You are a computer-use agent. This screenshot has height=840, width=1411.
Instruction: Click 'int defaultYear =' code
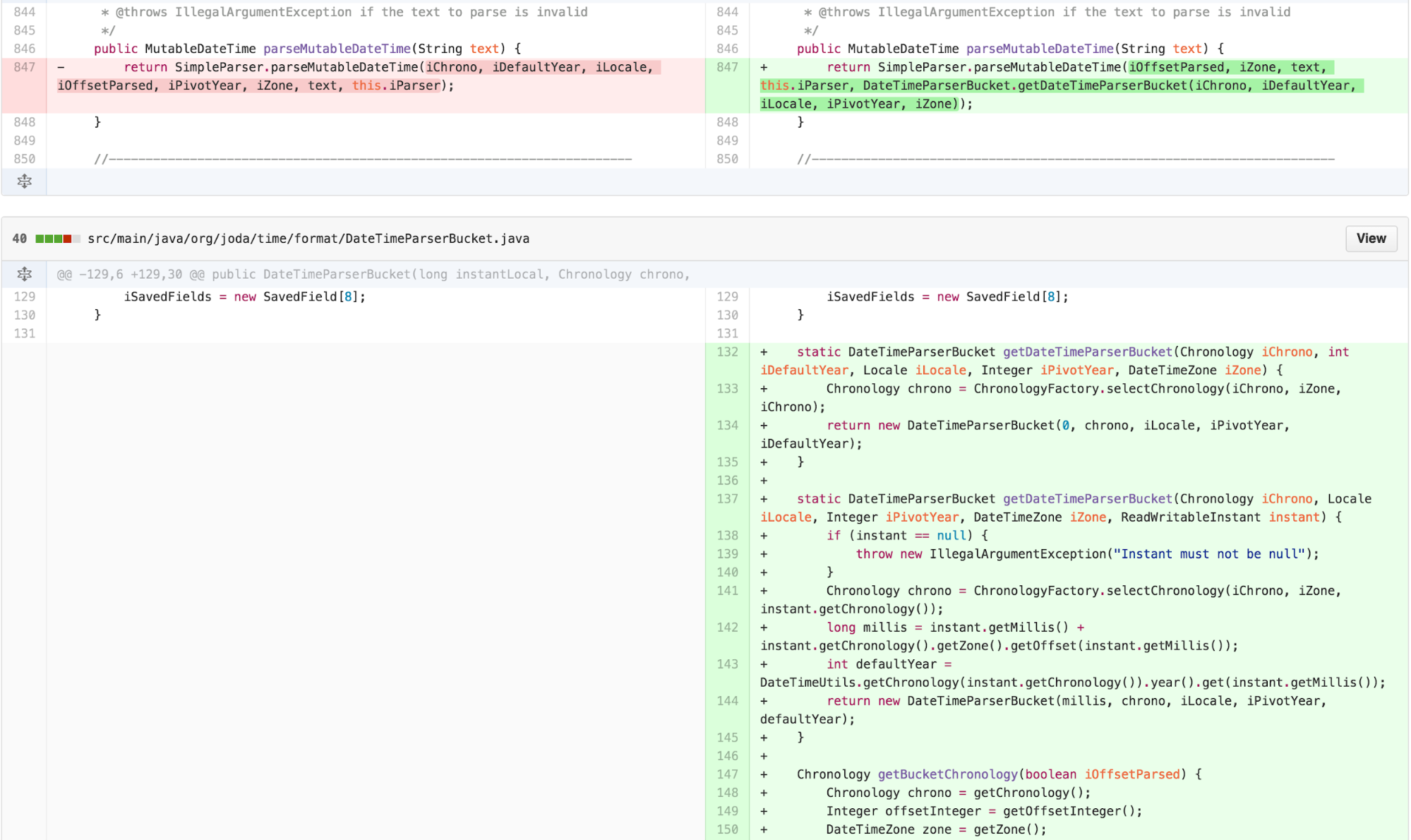tap(889, 664)
